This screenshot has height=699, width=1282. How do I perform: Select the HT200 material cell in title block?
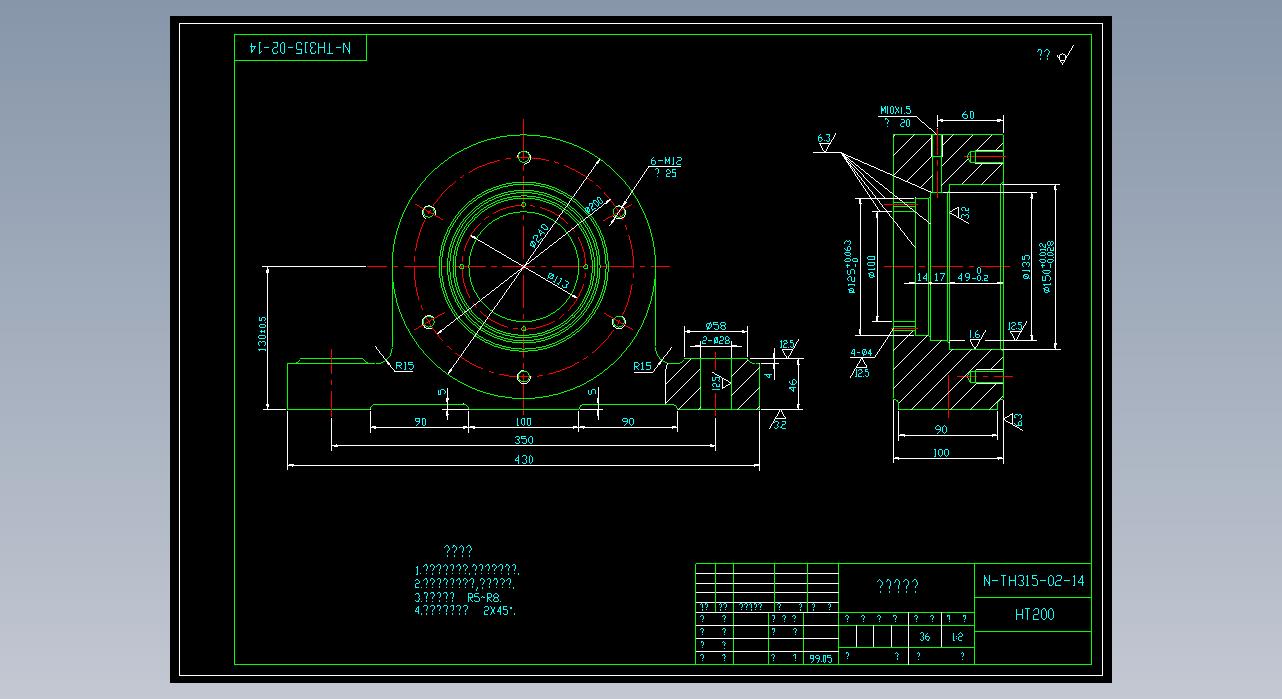point(1033,615)
